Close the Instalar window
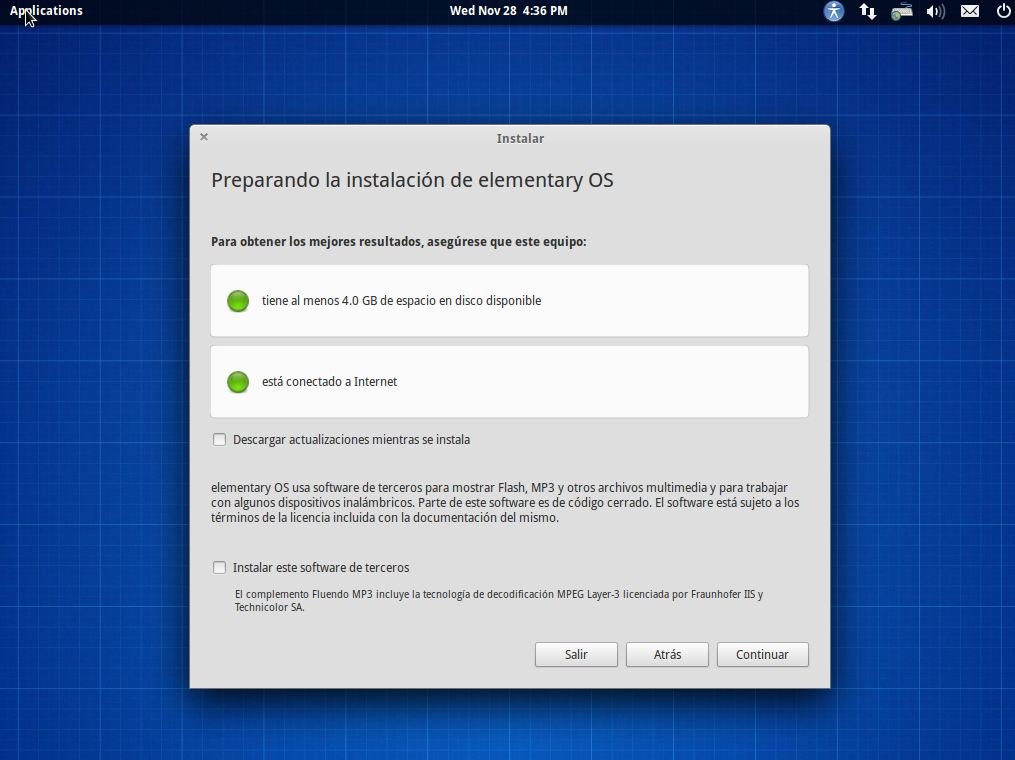This screenshot has height=760, width=1015. tap(204, 137)
